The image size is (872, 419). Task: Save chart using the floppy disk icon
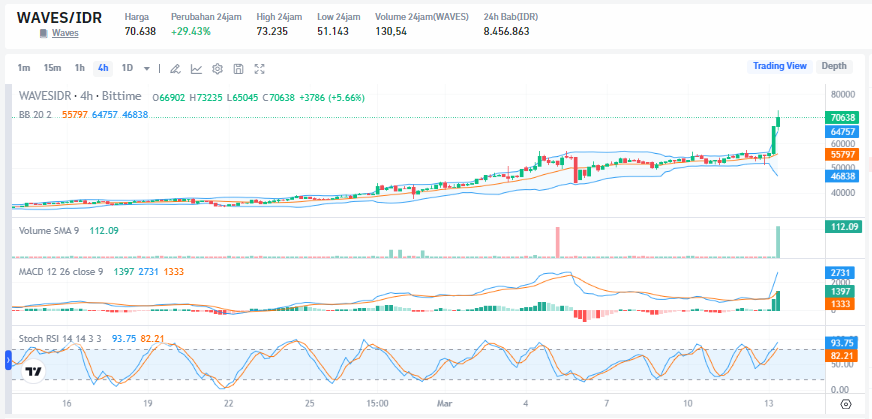pos(239,68)
